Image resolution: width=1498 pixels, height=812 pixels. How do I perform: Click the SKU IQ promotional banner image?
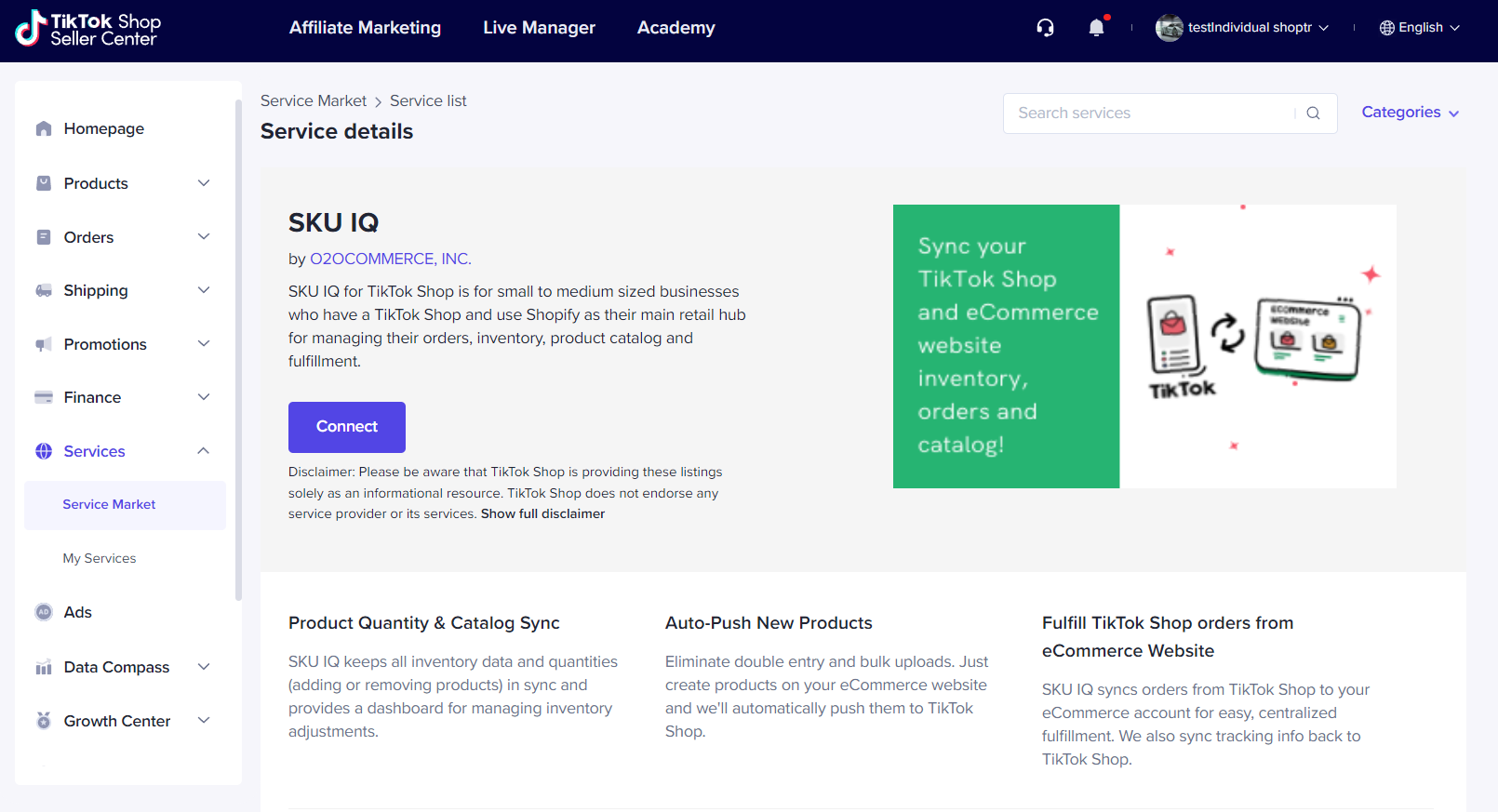1144,346
